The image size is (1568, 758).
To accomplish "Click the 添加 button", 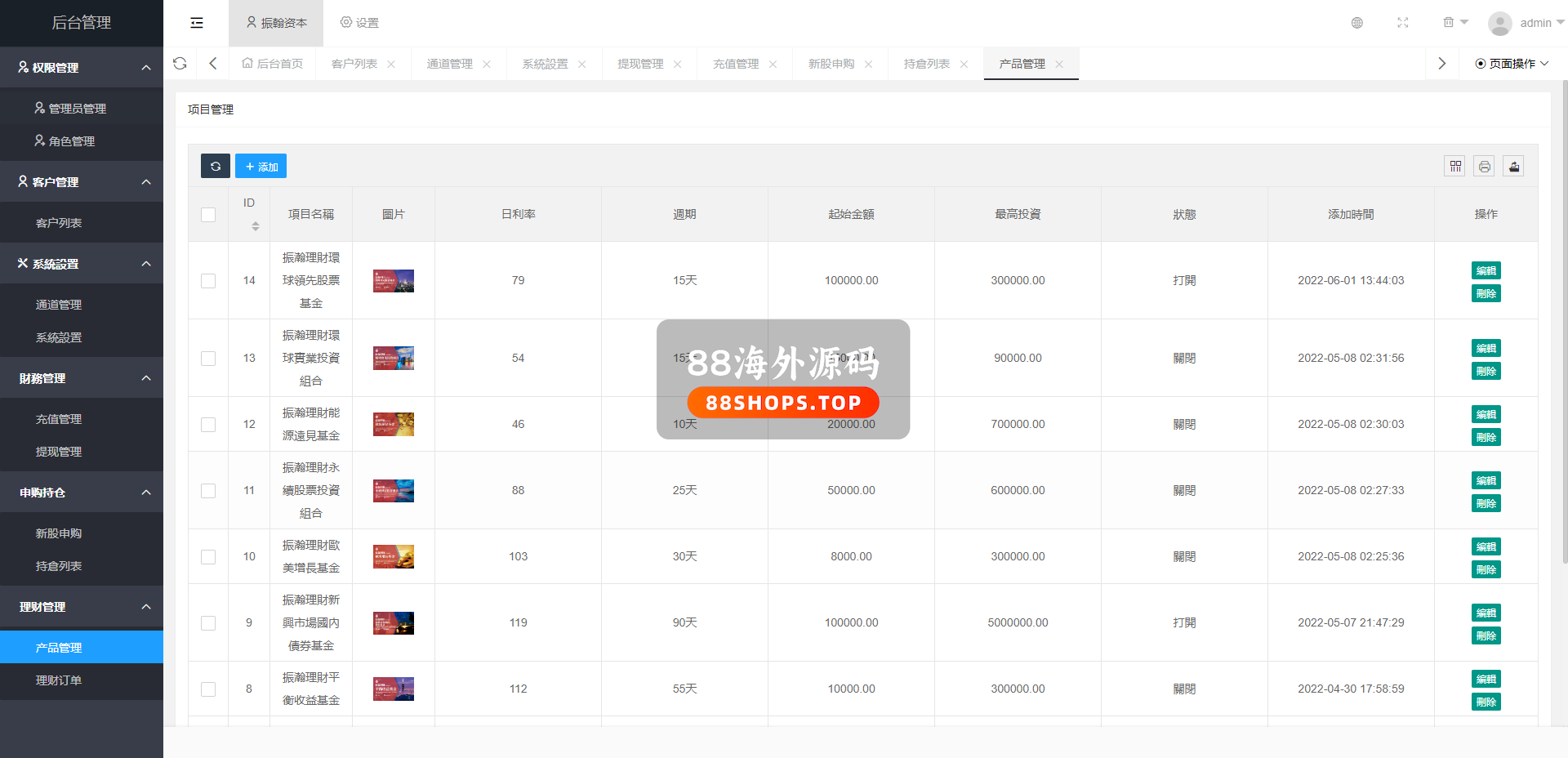I will (261, 167).
